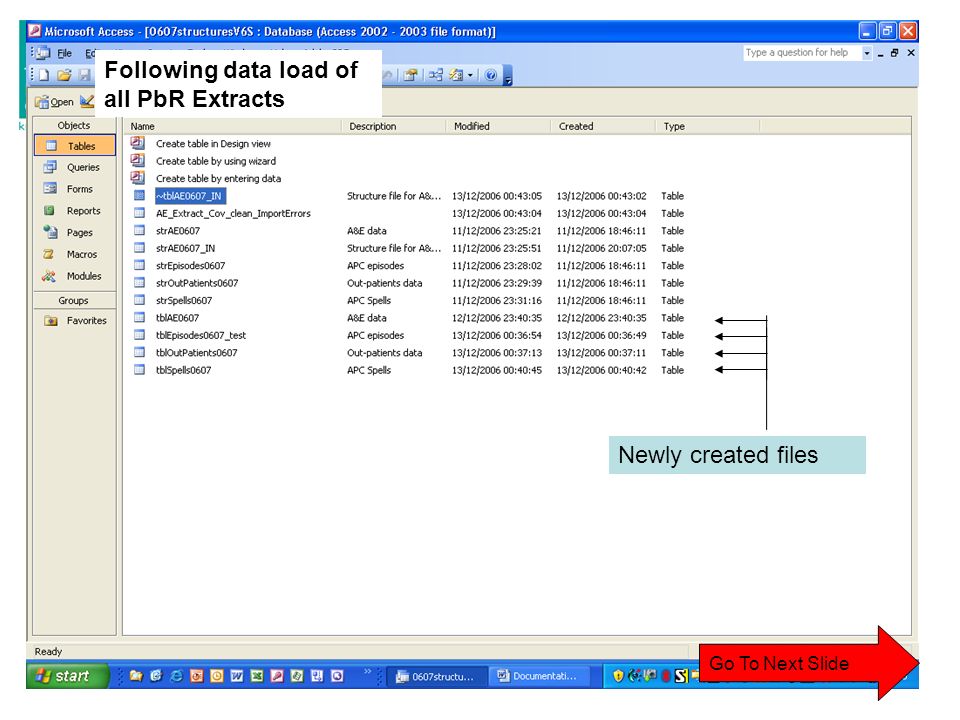Click the Internet Explorer quick launch icon
Image resolution: width=960 pixels, height=720 pixels.
click(x=176, y=676)
